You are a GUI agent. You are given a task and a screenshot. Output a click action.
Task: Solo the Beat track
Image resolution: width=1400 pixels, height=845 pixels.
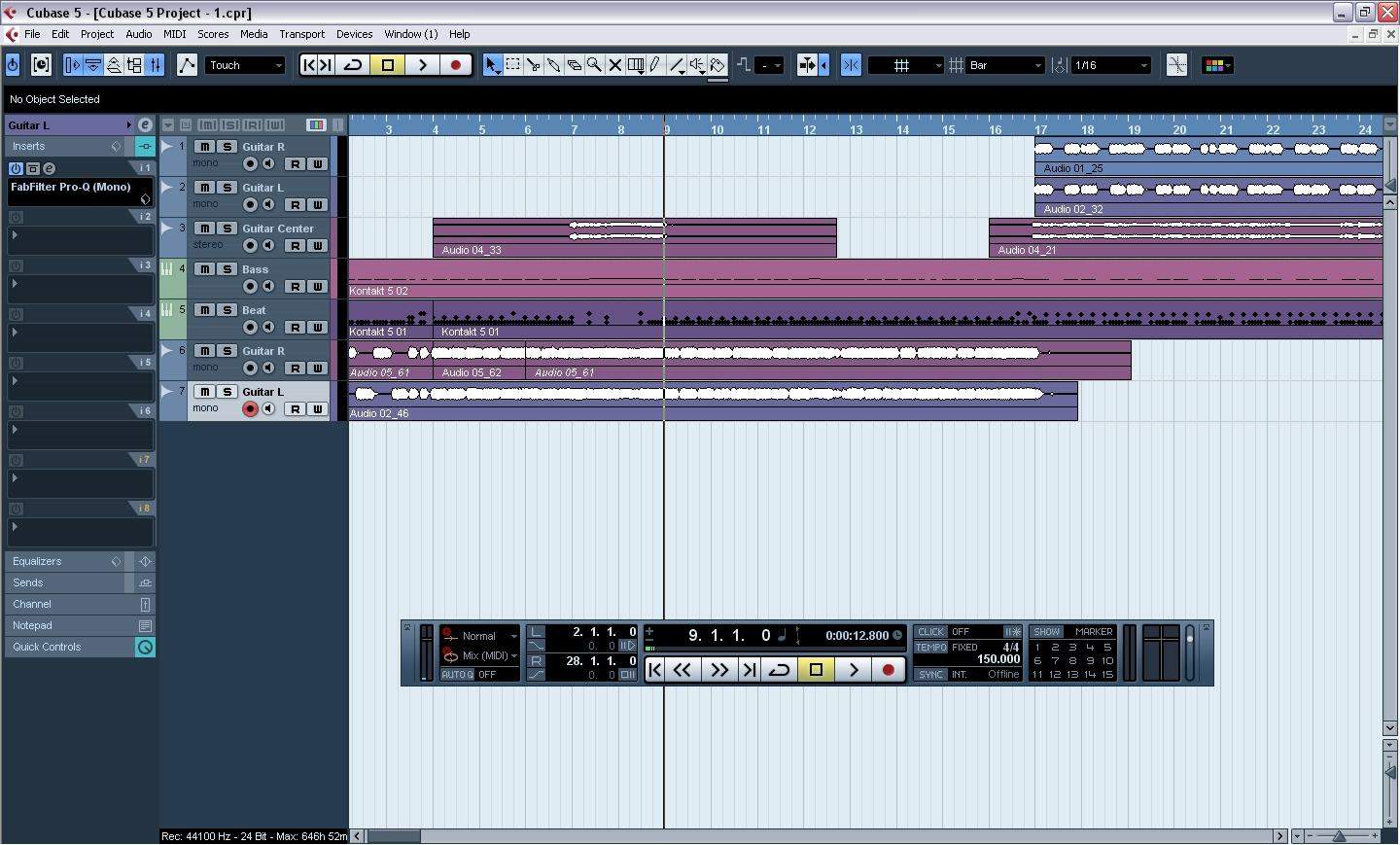pyautogui.click(x=227, y=310)
